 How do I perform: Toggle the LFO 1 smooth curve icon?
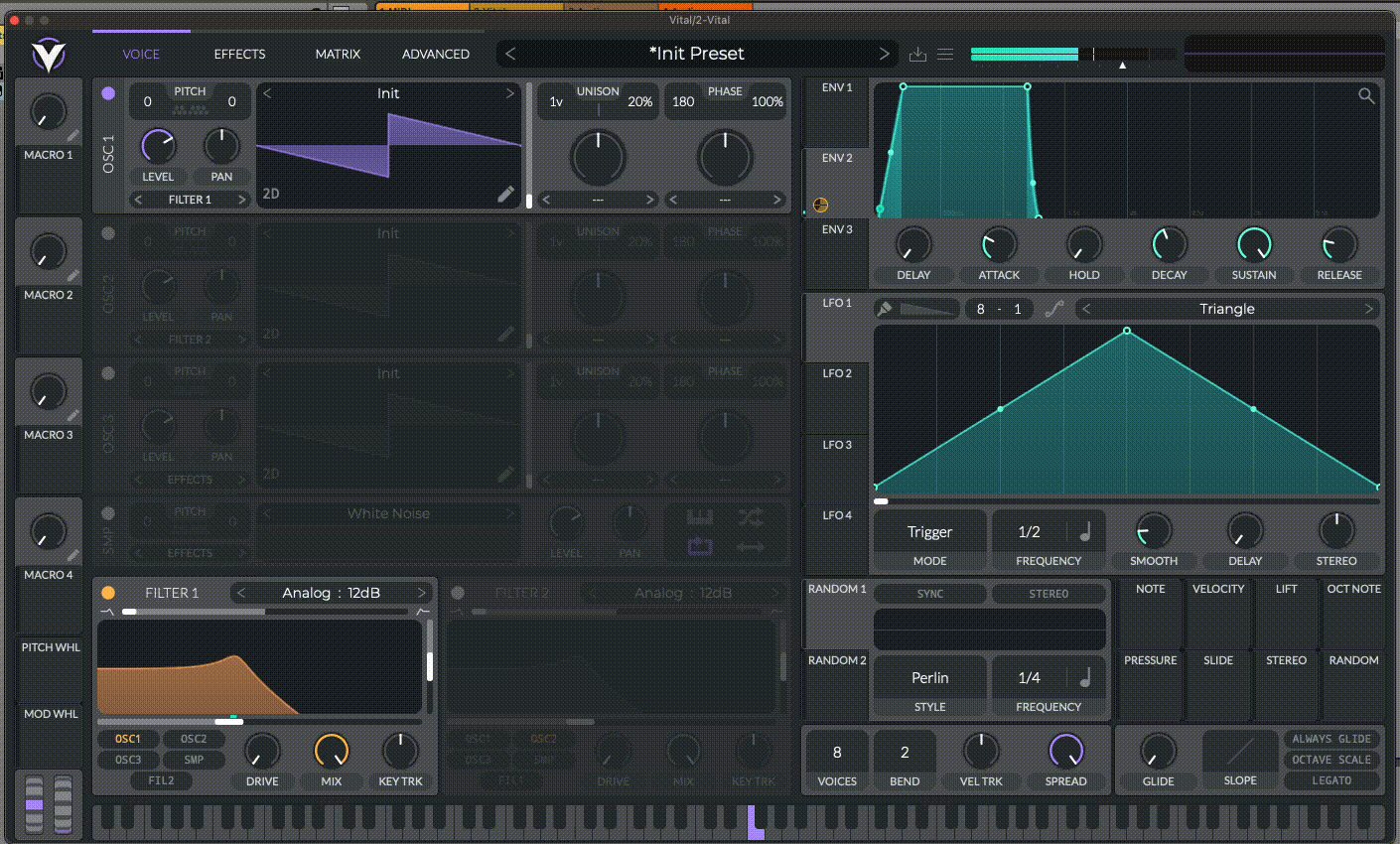point(1053,309)
